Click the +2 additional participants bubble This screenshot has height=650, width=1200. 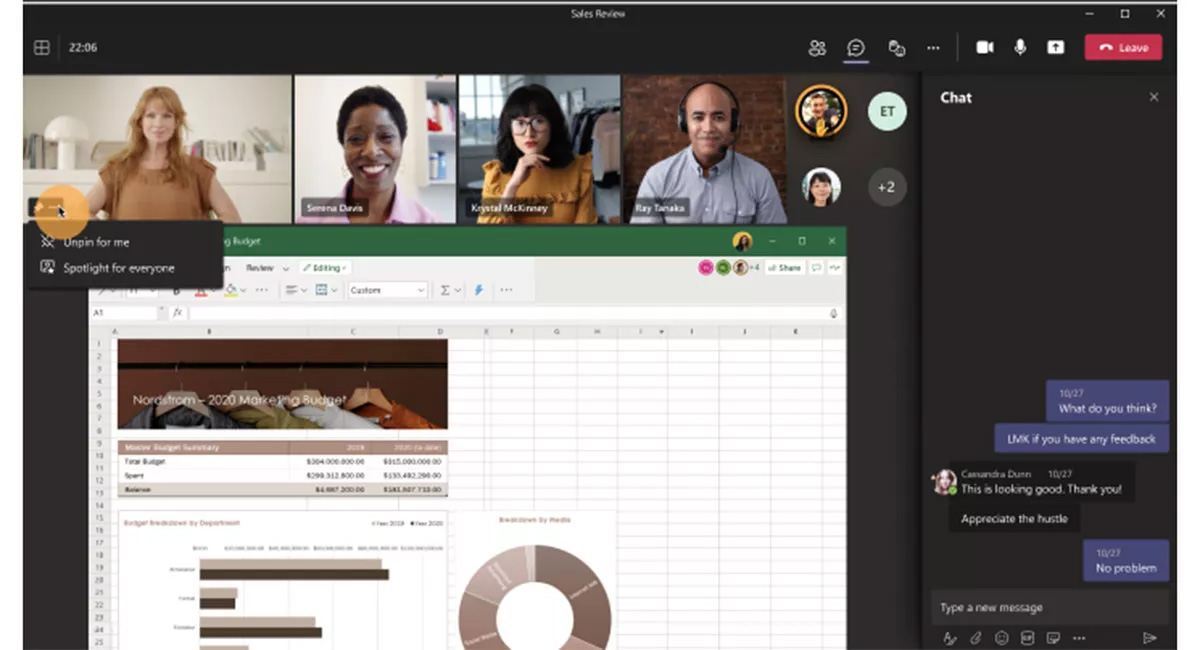887,187
